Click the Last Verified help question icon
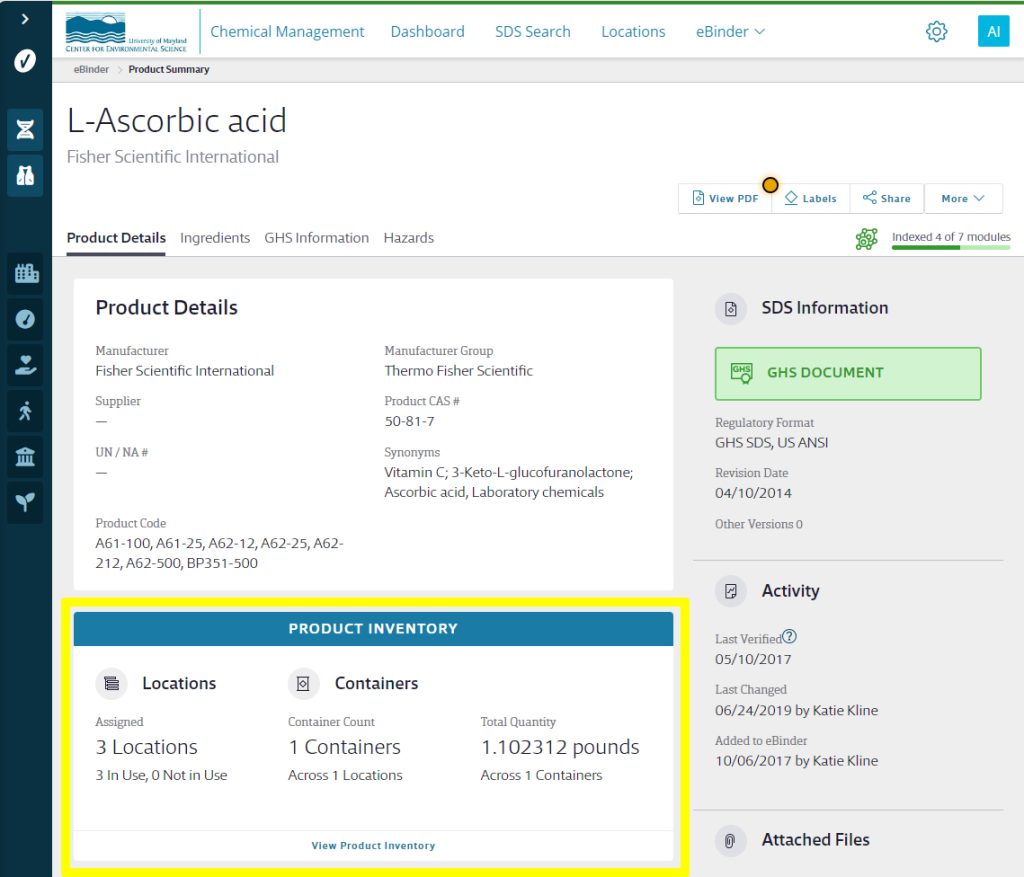 point(789,636)
